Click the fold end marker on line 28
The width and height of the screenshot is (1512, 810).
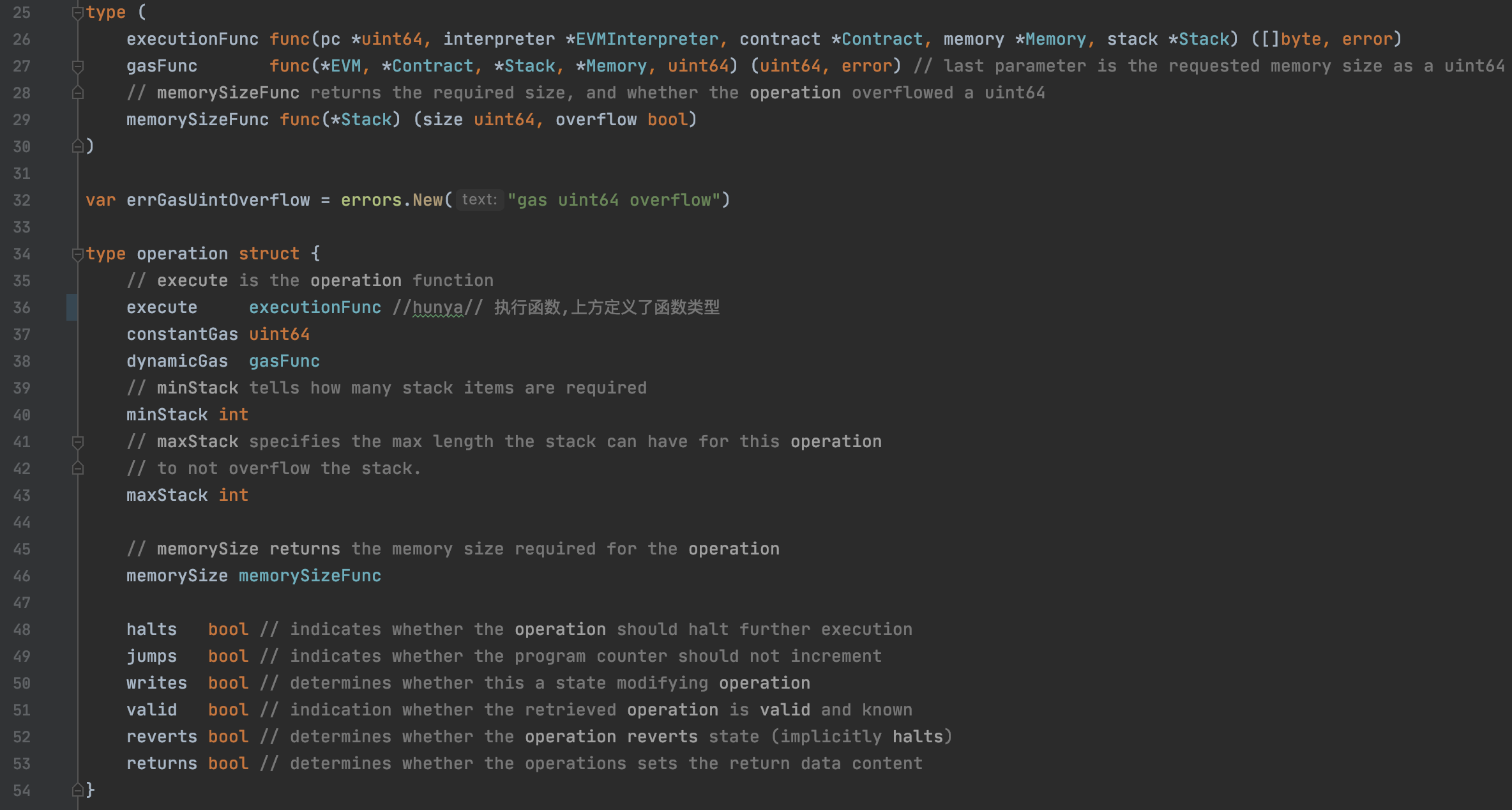tap(78, 93)
